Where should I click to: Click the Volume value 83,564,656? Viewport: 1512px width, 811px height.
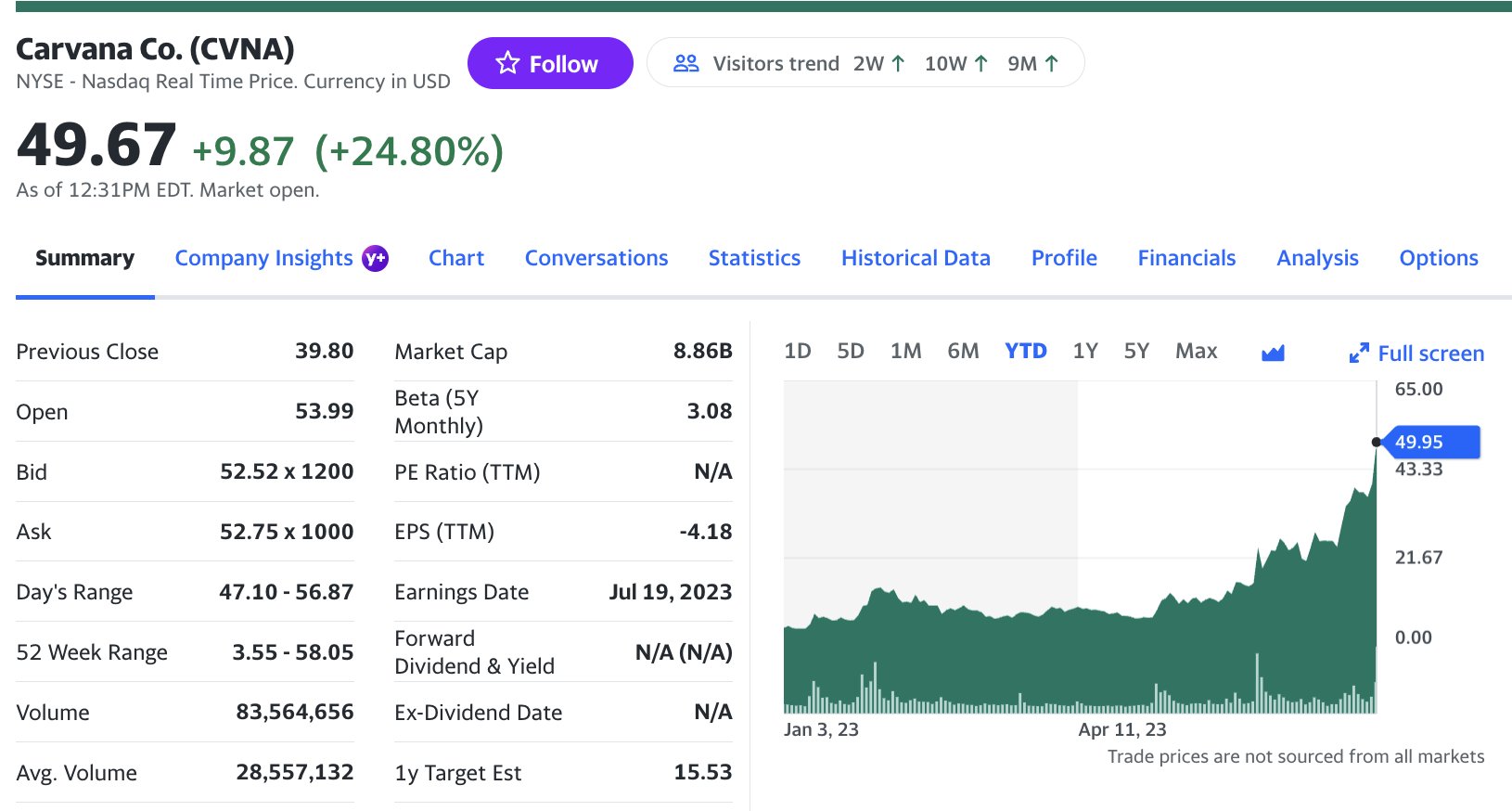(x=295, y=712)
